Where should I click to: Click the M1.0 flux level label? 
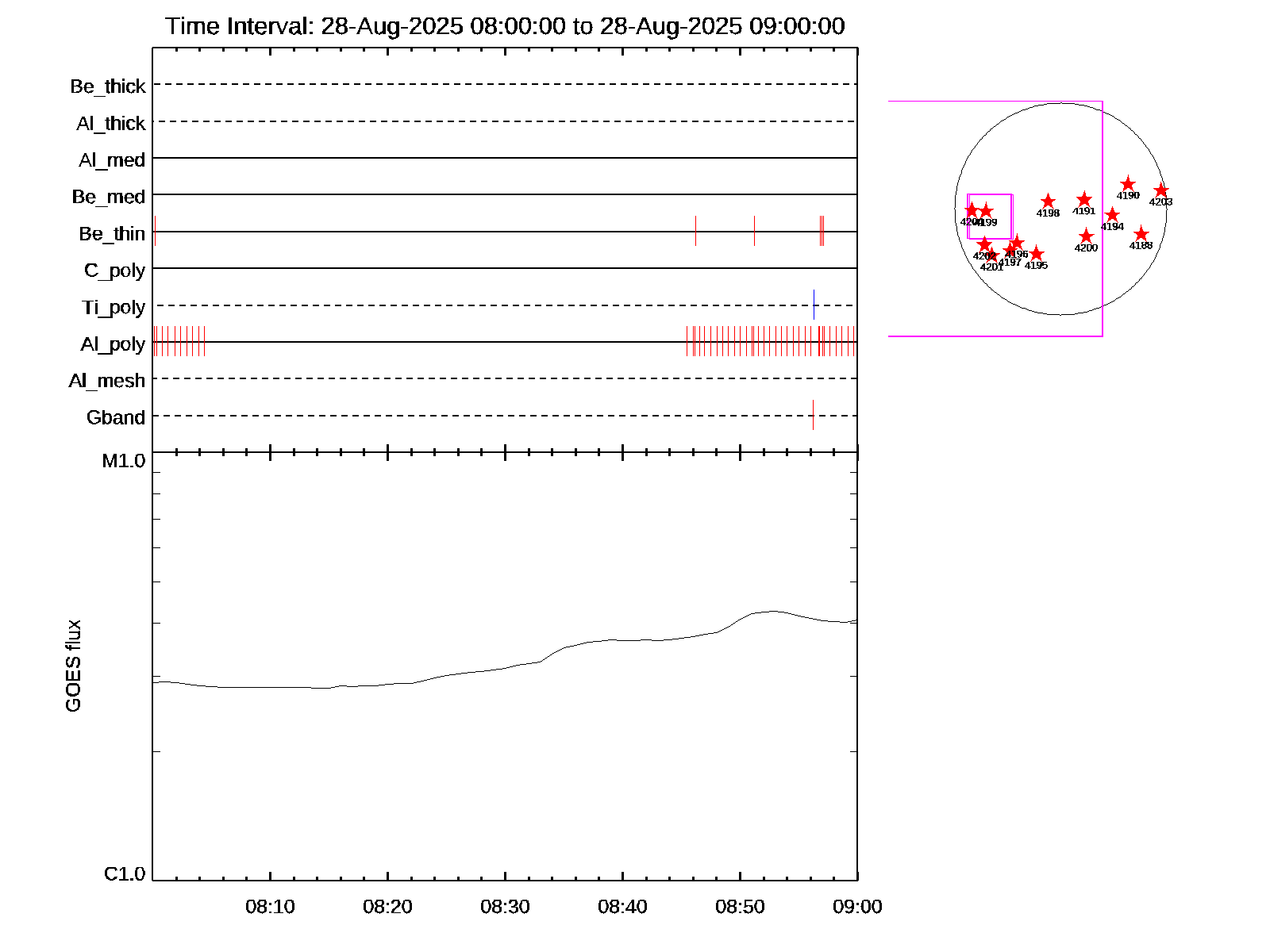tap(124, 461)
